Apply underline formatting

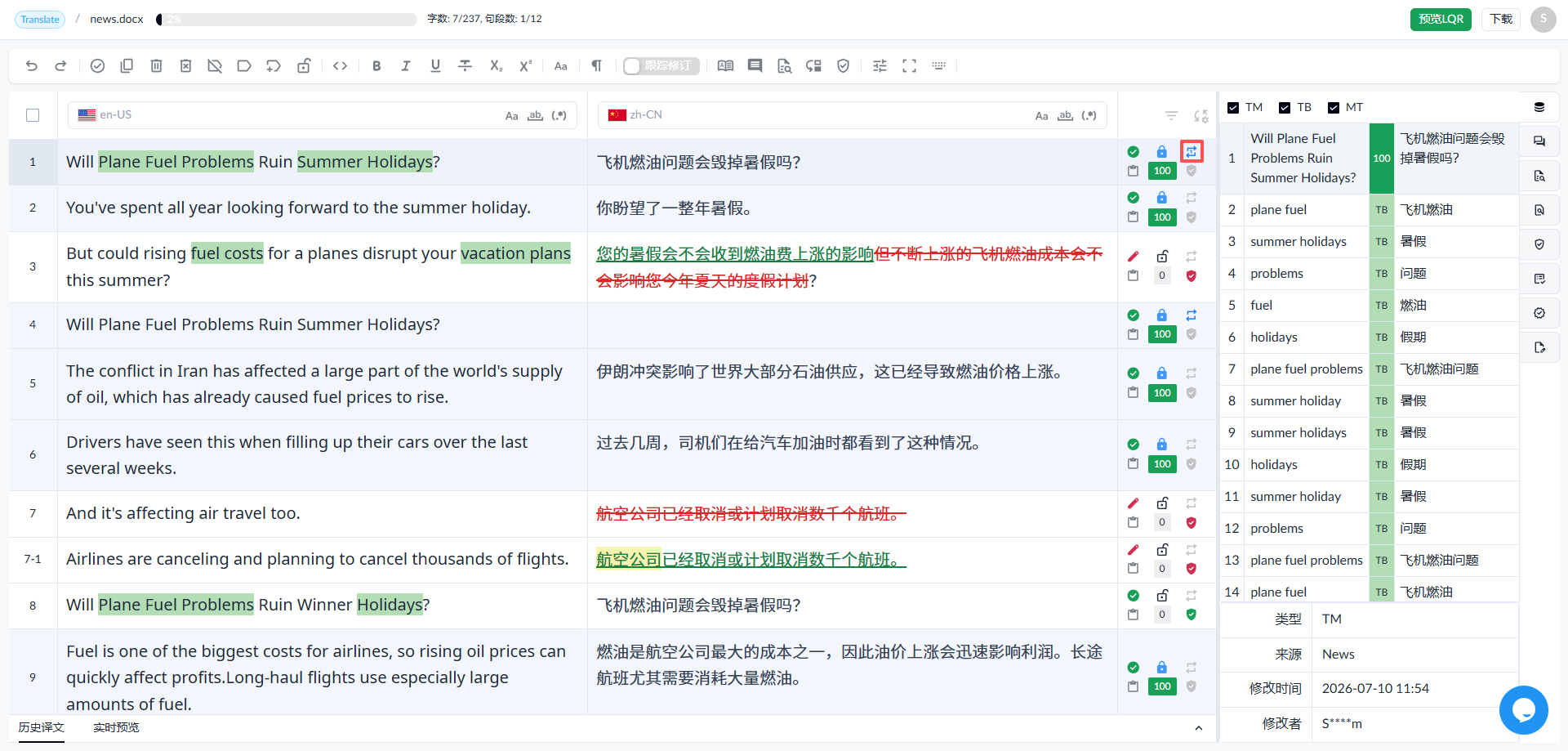(x=435, y=66)
